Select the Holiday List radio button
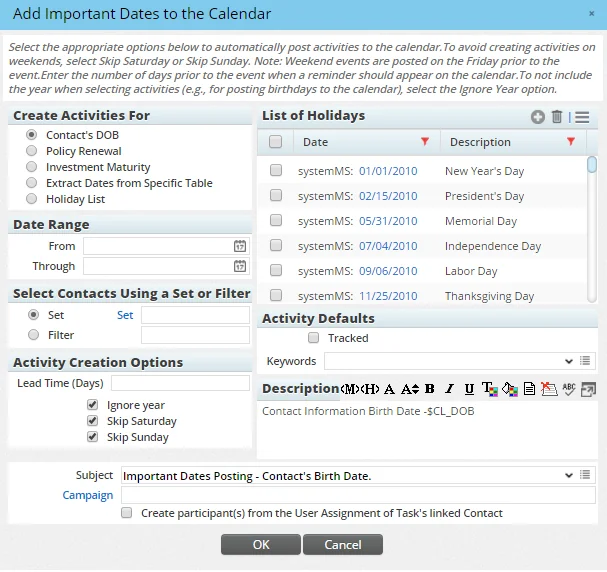 pyautogui.click(x=31, y=199)
